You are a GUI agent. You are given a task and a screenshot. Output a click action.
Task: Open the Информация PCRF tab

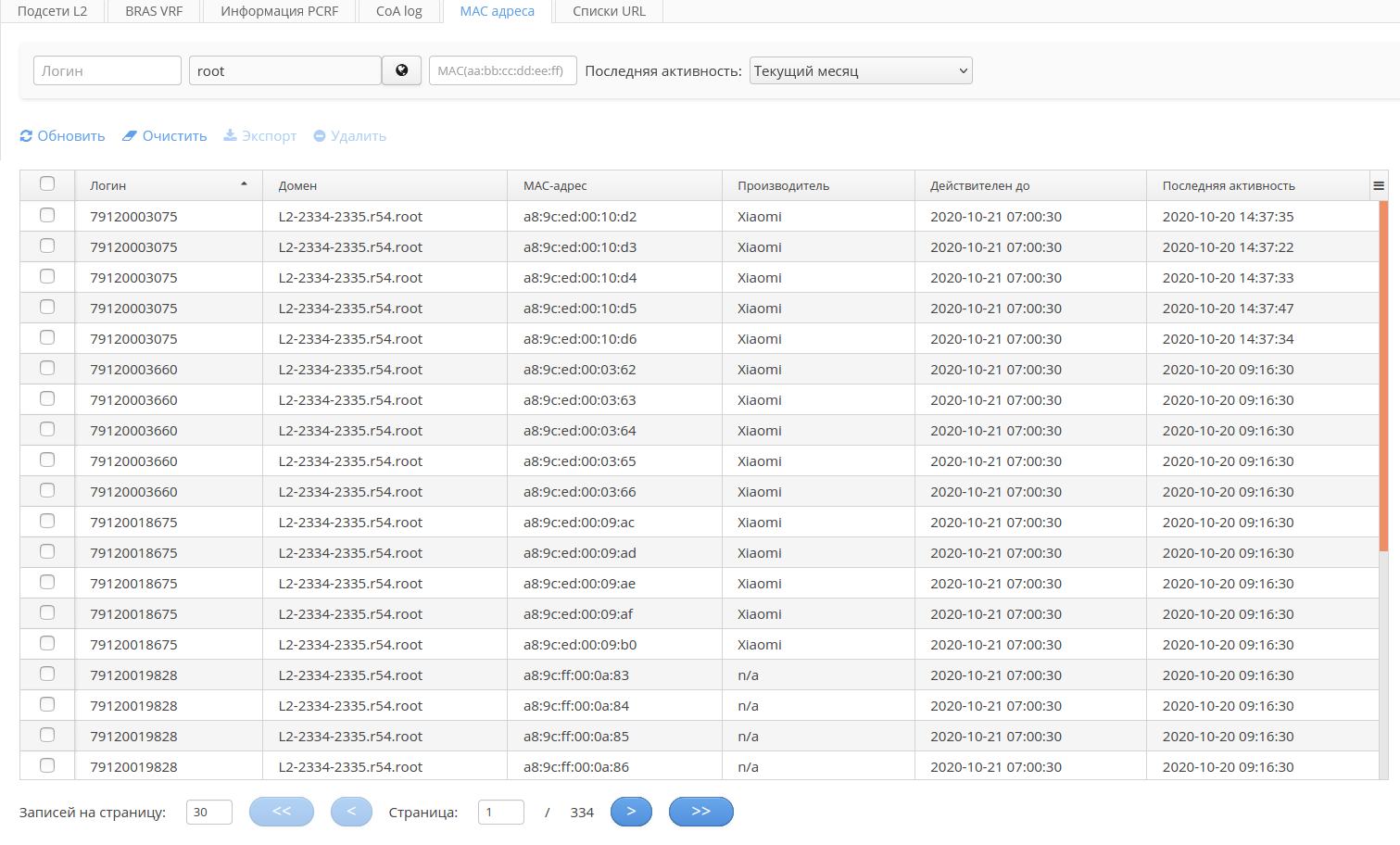click(279, 11)
